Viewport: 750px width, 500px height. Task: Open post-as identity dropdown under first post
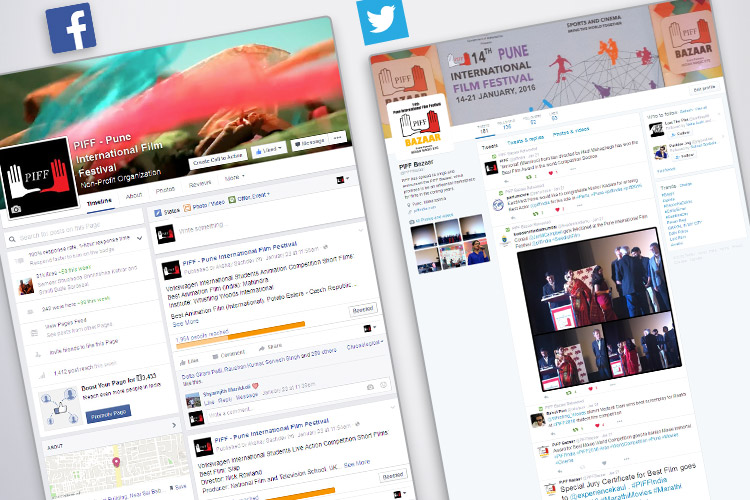coord(370,328)
